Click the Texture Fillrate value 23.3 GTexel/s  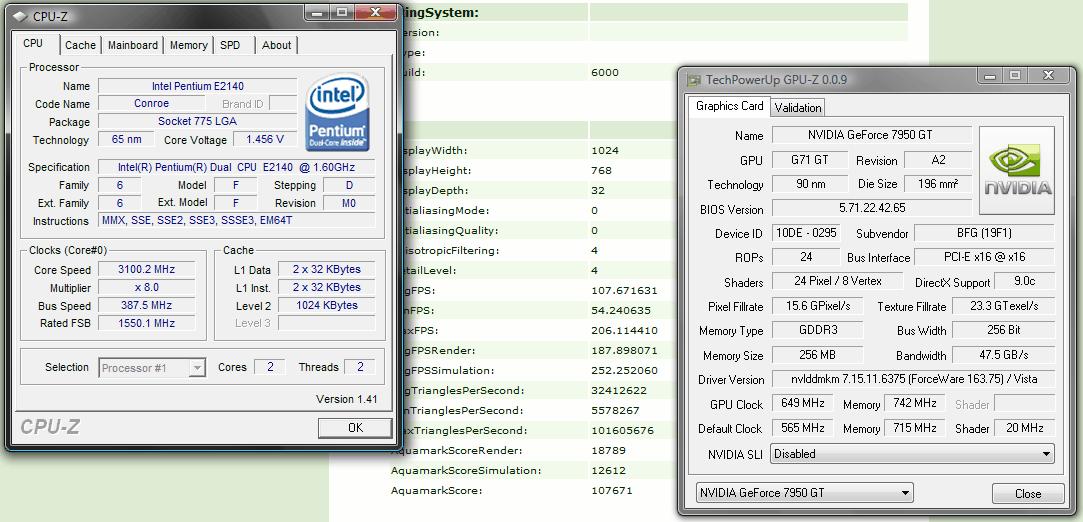tap(1004, 306)
